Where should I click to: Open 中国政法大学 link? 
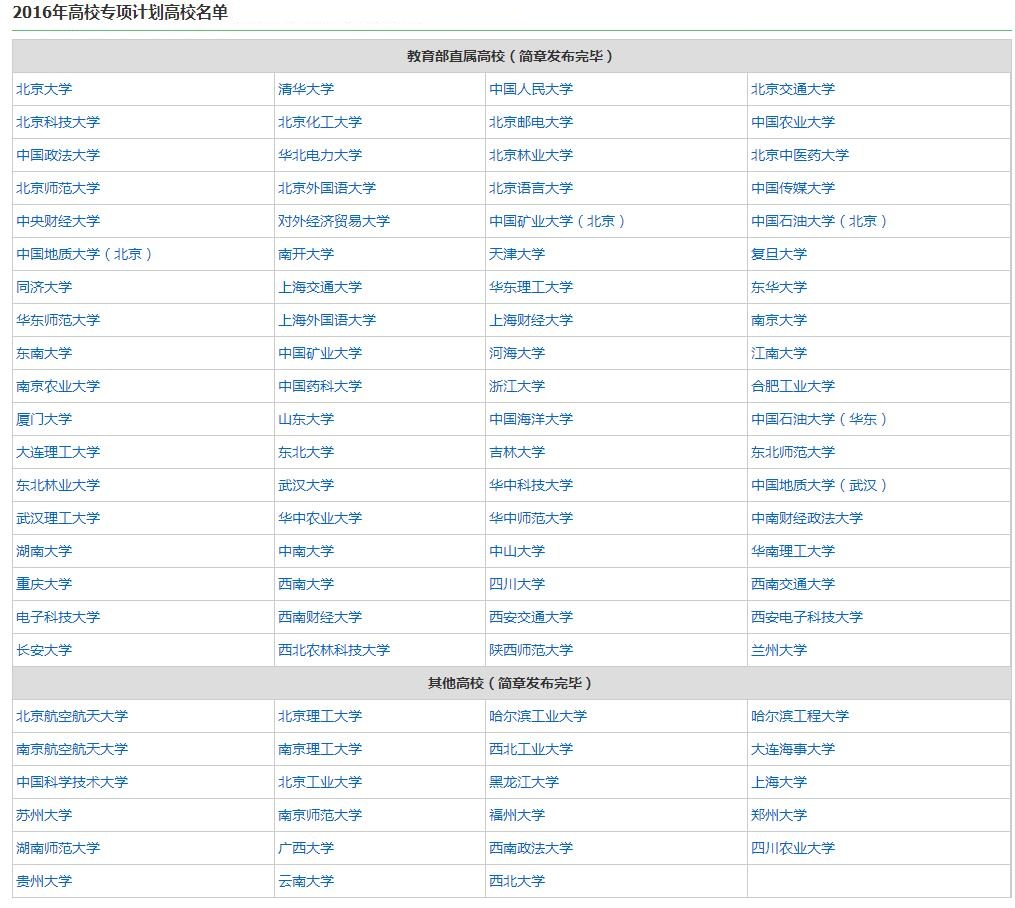pyautogui.click(x=58, y=155)
